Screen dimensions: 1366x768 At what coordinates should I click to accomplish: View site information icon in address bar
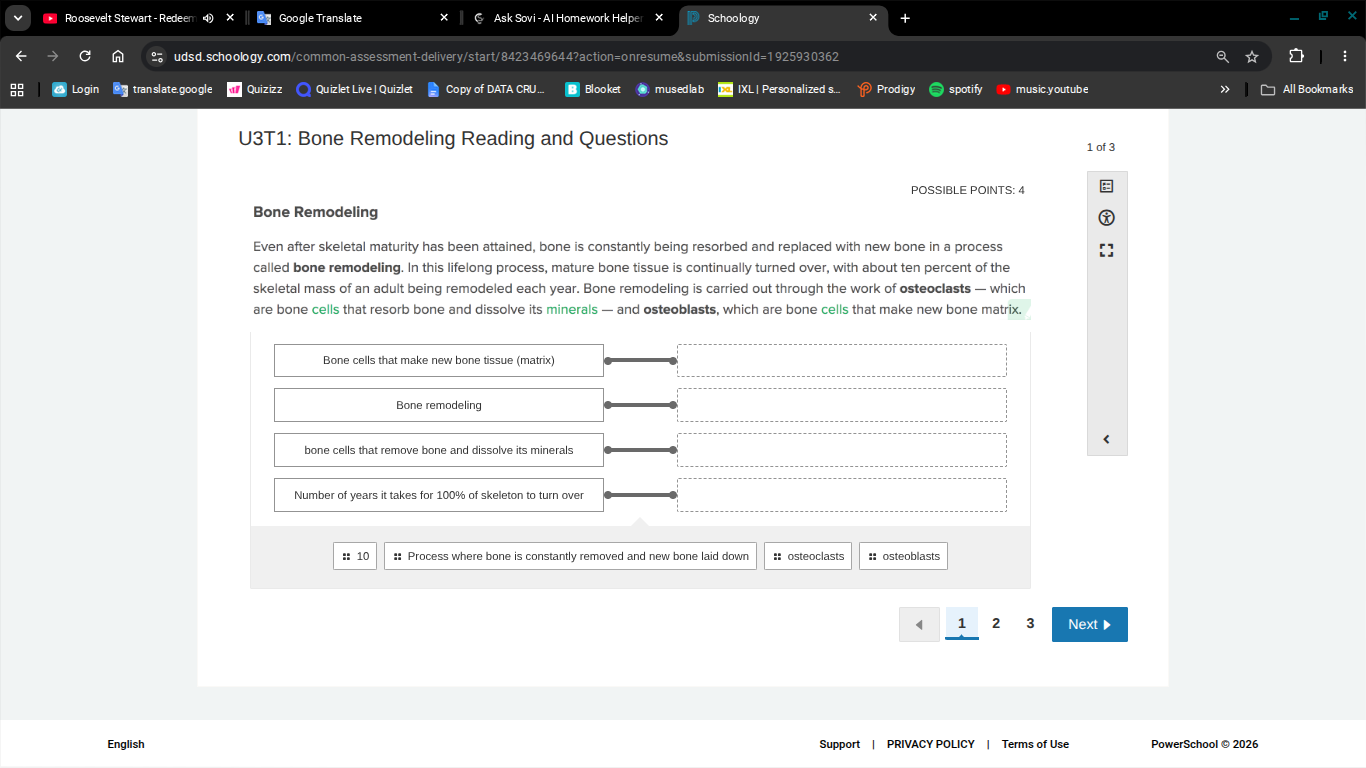click(157, 57)
